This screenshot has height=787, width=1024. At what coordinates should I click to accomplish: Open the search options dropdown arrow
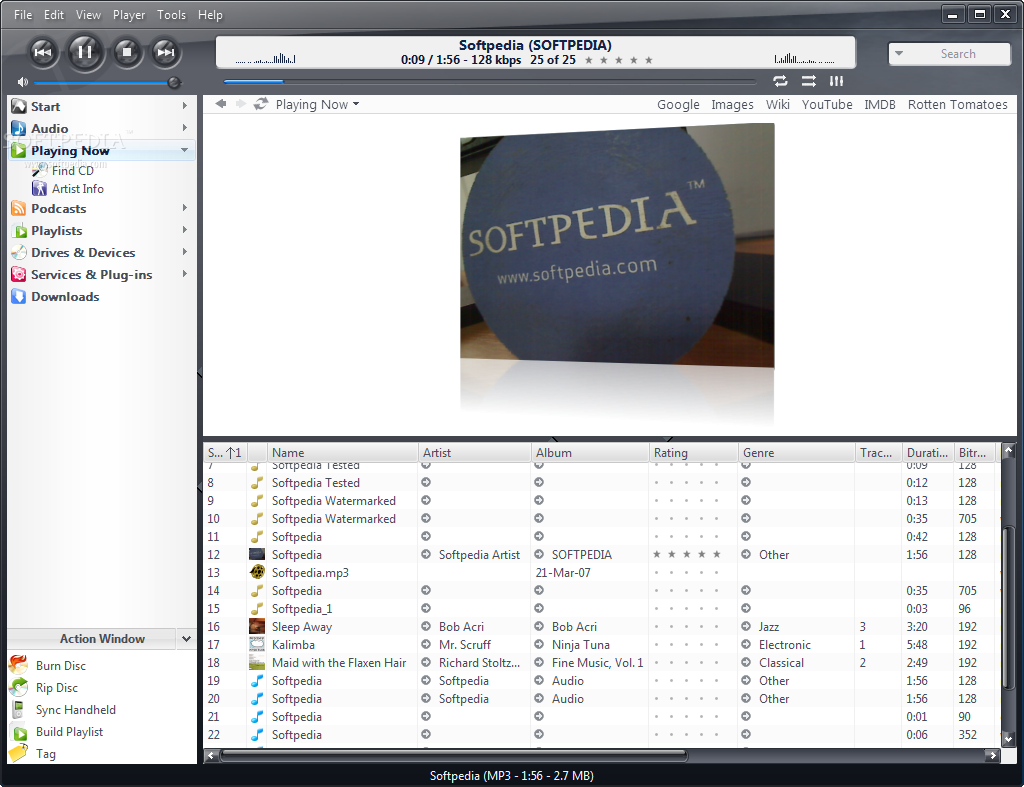(x=899, y=54)
